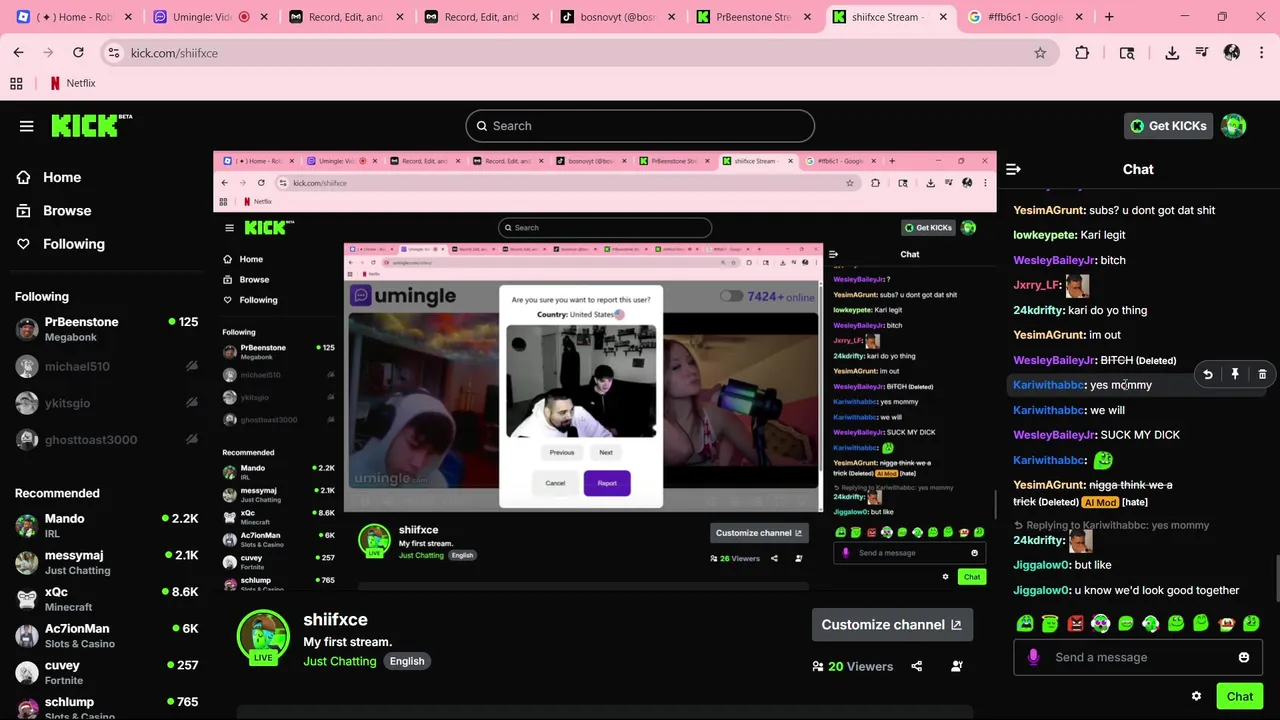Open xQc recommended channel
The height and width of the screenshot is (720, 1280).
pyautogui.click(x=106, y=599)
